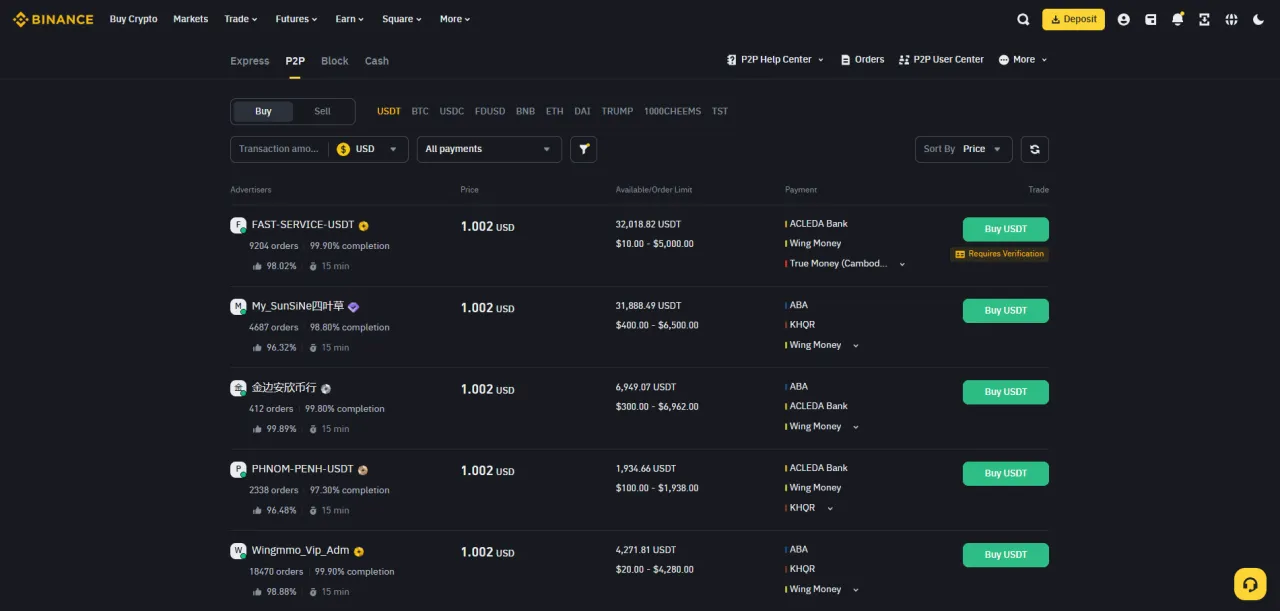Switch between light and dark mode
Viewport: 1280px width, 611px height.
coord(1258,18)
